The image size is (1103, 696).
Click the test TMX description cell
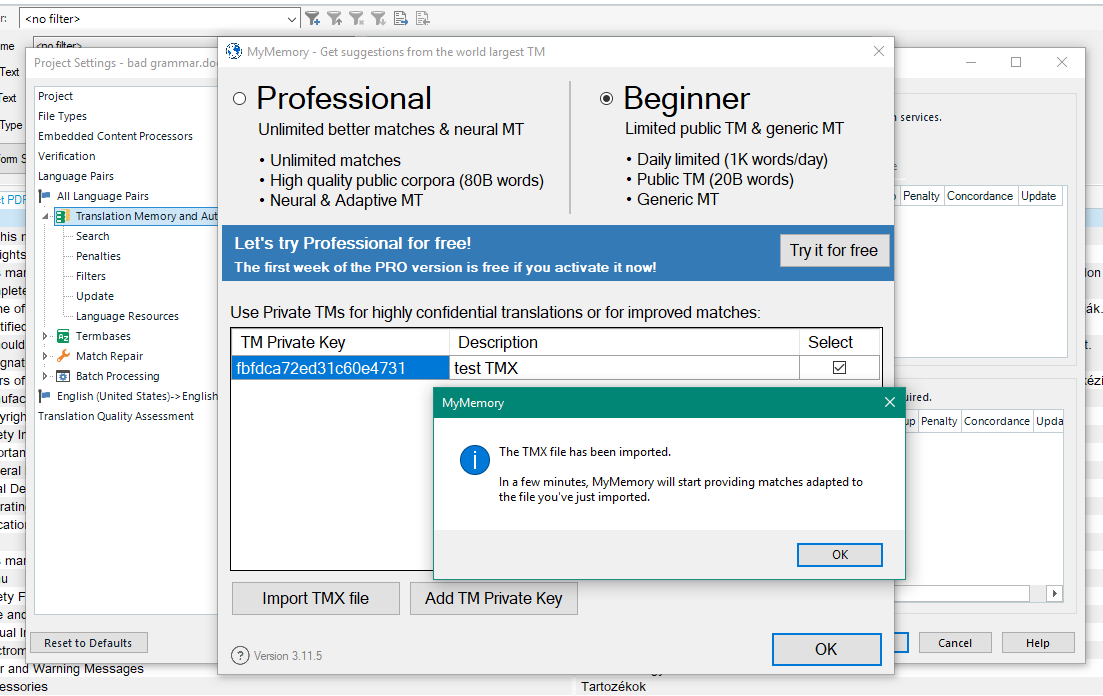[624, 368]
